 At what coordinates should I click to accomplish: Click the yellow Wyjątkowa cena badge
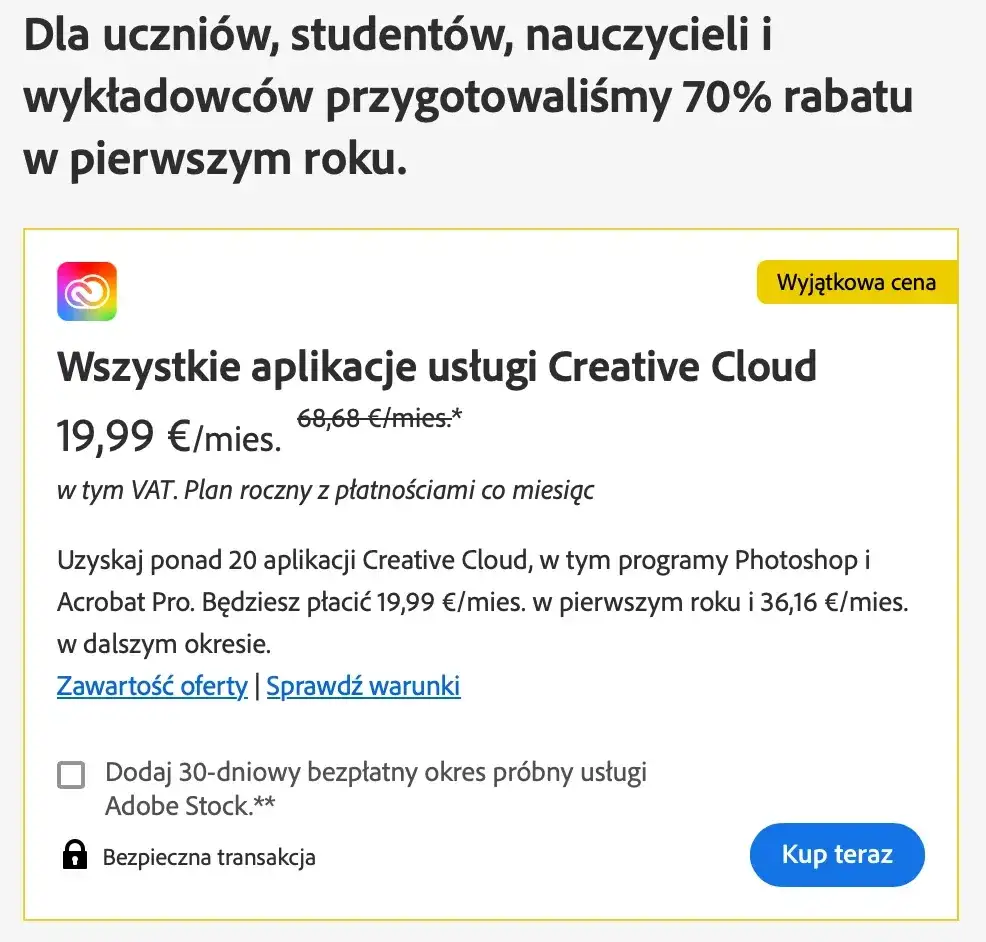click(857, 282)
